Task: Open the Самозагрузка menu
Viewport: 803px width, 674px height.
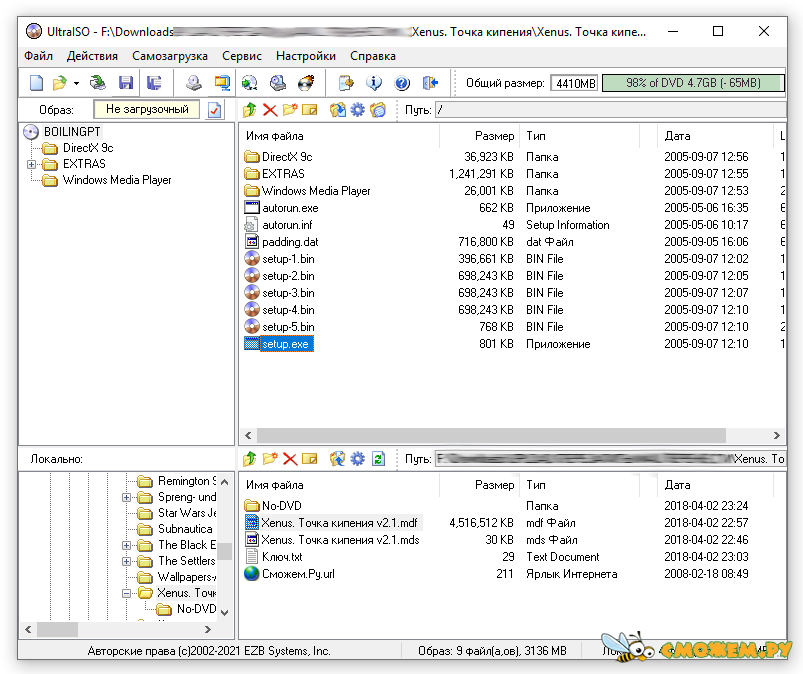Action: click(x=170, y=56)
